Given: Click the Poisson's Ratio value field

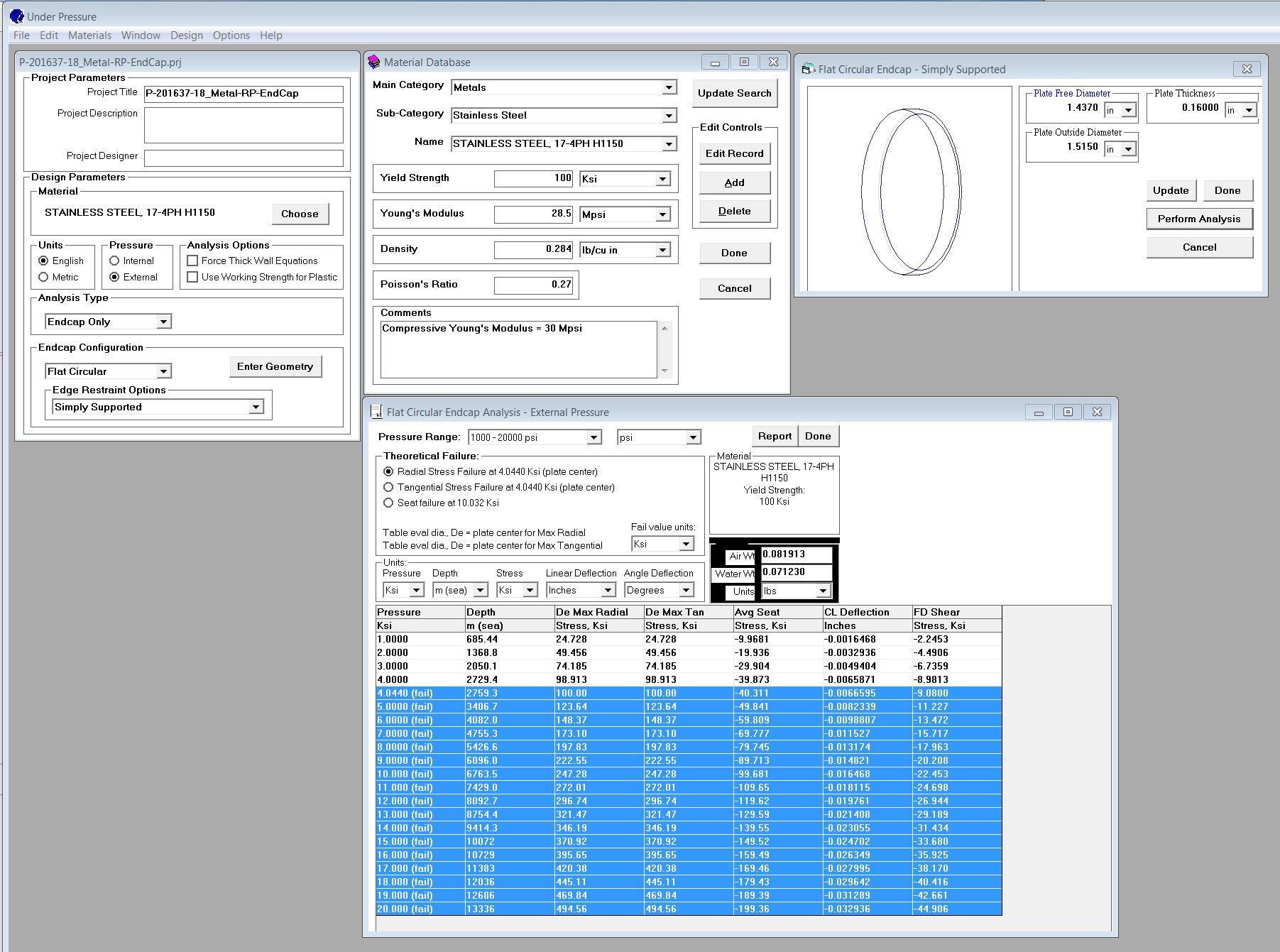Looking at the screenshot, I should pyautogui.click(x=534, y=285).
